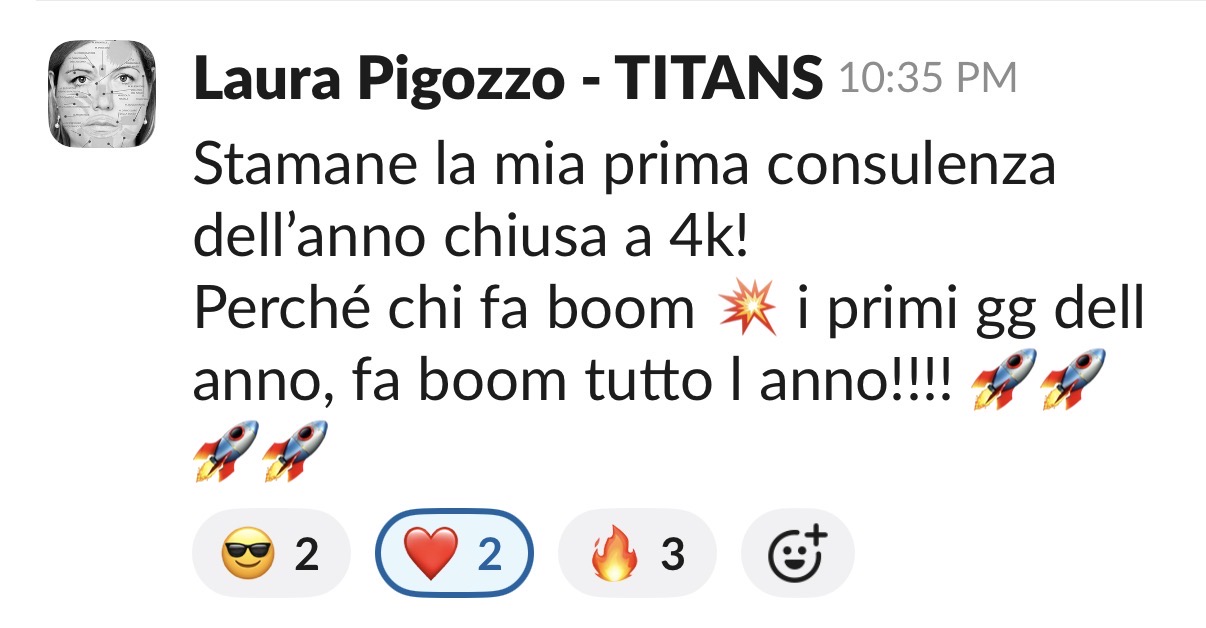Remove your red heart reaction
Image resolution: width=1206 pixels, height=628 pixels.
click(x=455, y=553)
